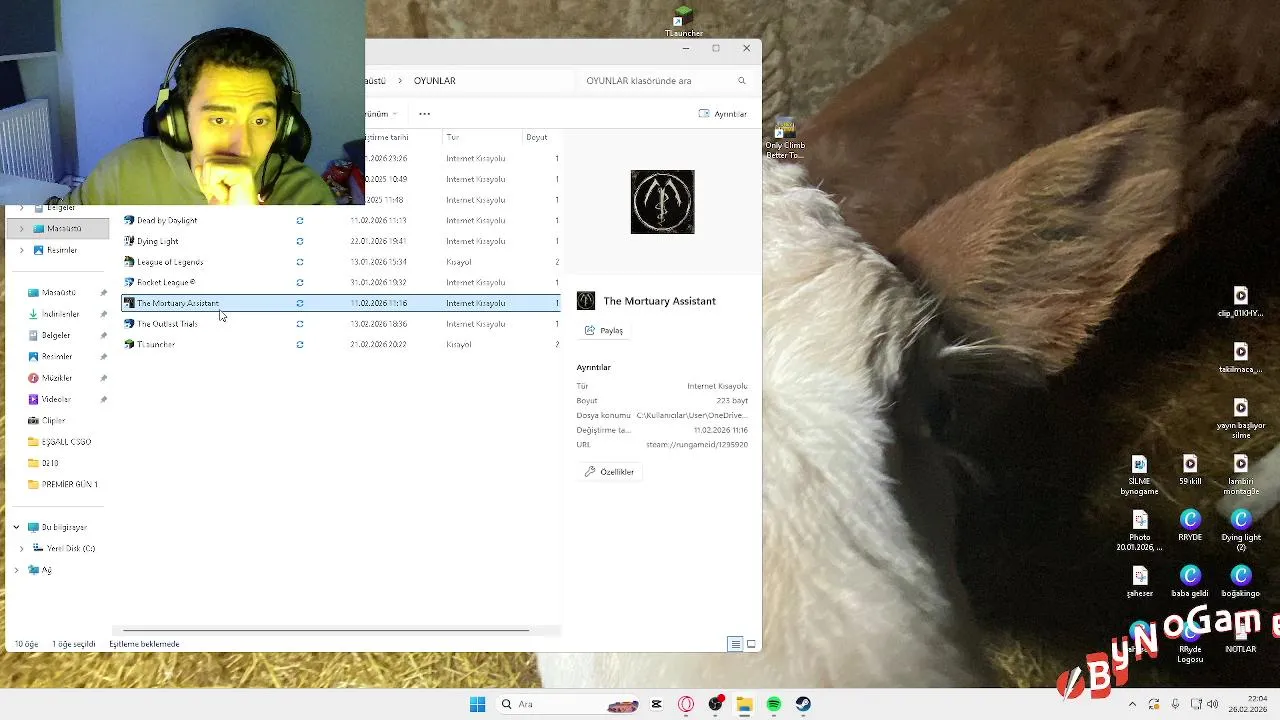Select the RRYDE desktop icon
Image resolution: width=1280 pixels, height=720 pixels.
pos(1190,526)
